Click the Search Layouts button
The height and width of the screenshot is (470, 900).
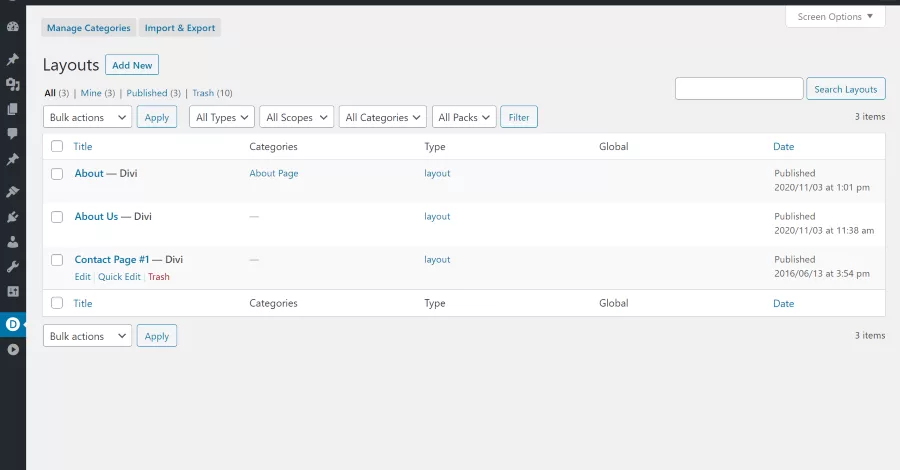point(845,89)
